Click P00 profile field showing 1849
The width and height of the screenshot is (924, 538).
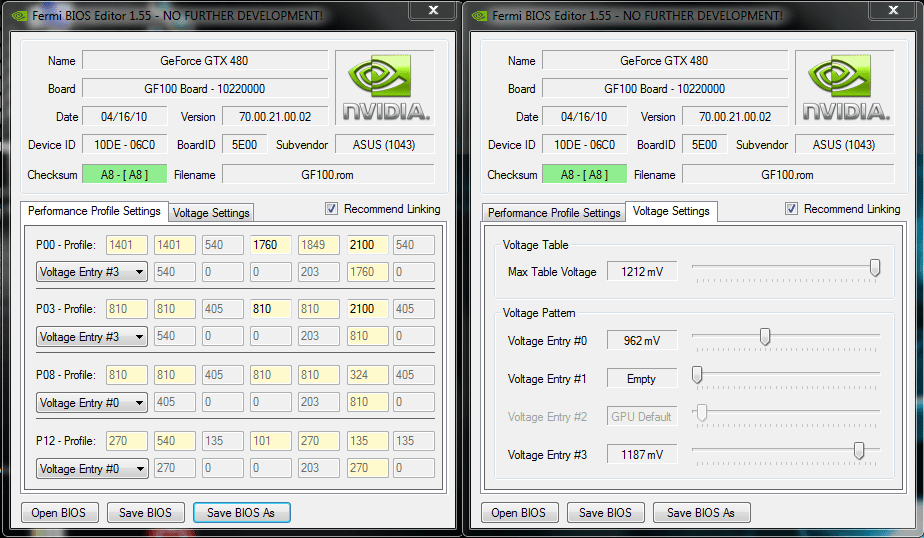319,245
